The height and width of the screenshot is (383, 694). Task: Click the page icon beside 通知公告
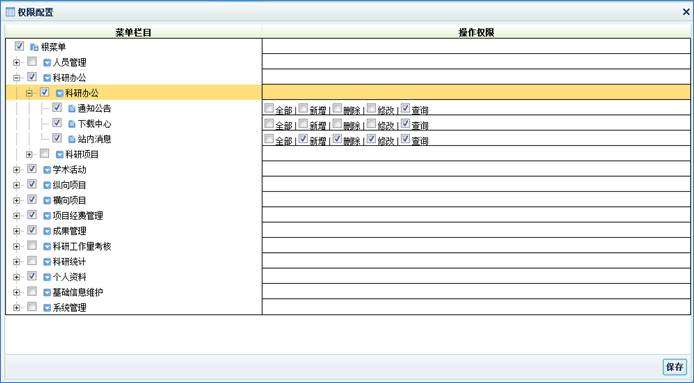72,108
